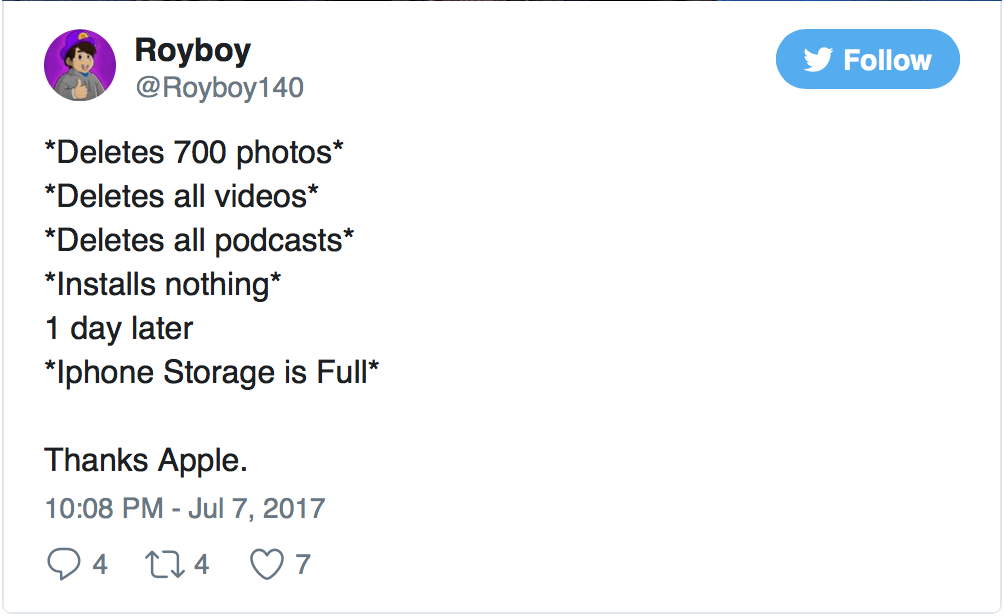Like the tweet with the heart icon
Viewport: 1004px width, 616px height.
266,564
